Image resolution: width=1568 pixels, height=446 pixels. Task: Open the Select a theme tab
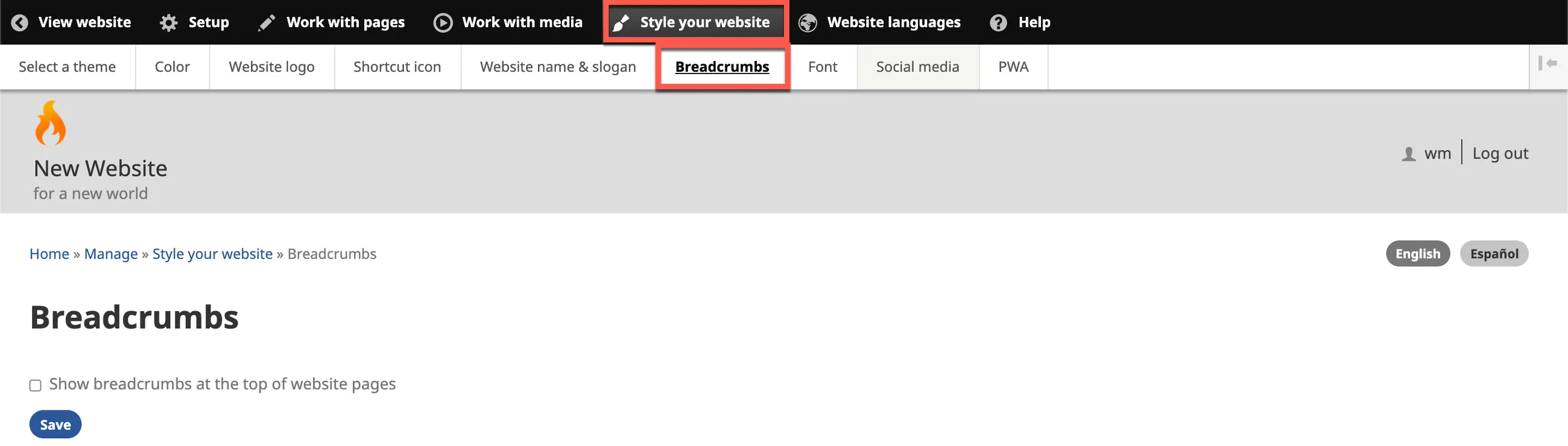[x=67, y=67]
